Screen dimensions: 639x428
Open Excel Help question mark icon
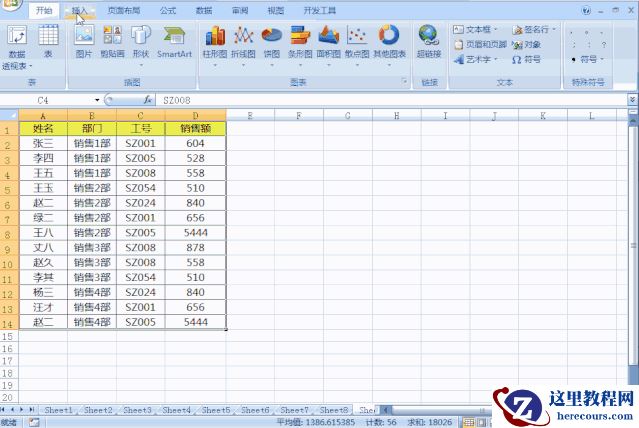[586, 11]
